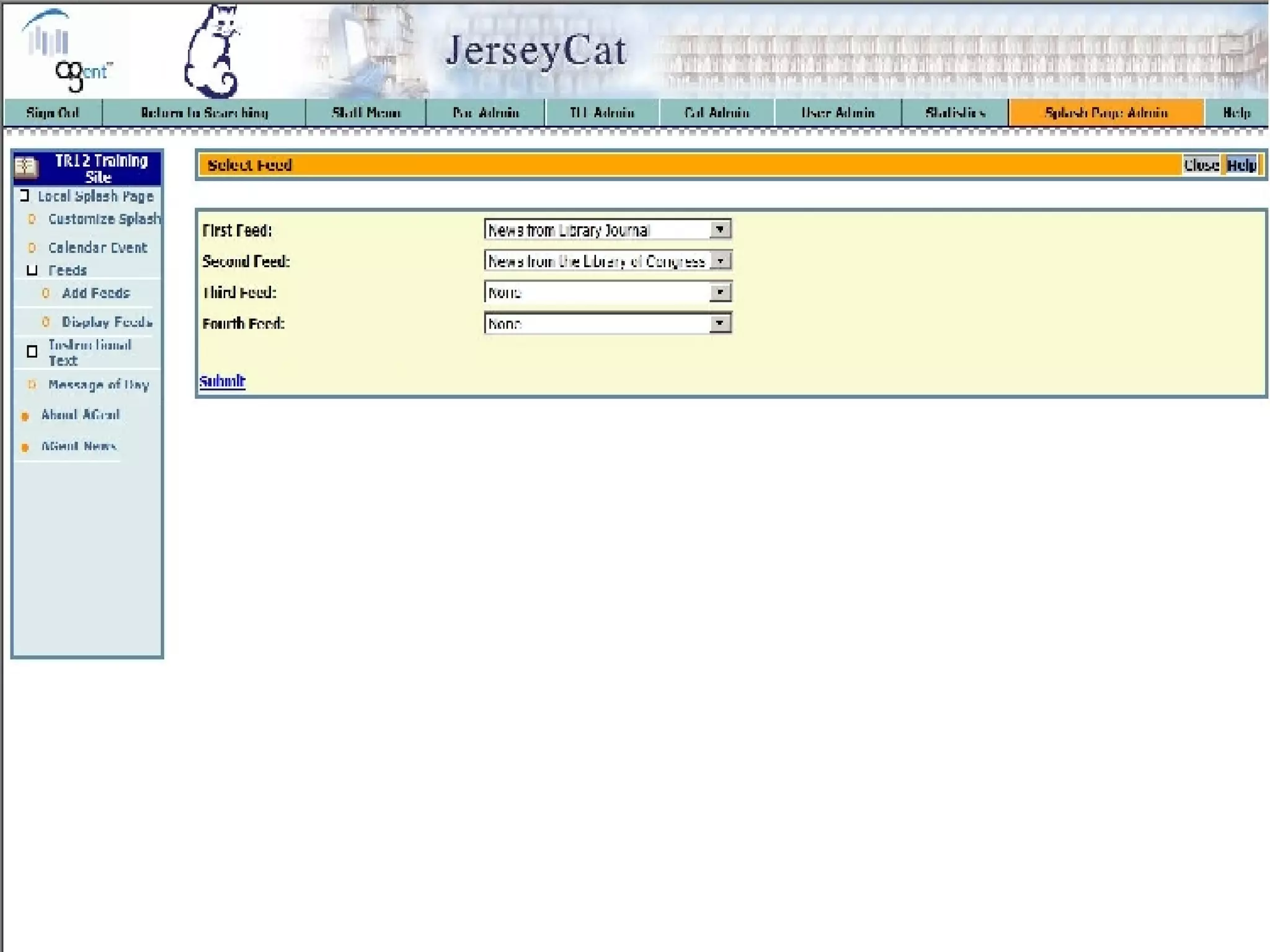Viewport: 1270px width, 952px height.
Task: Open the Fourth Feed dropdown
Action: pyautogui.click(x=720, y=324)
